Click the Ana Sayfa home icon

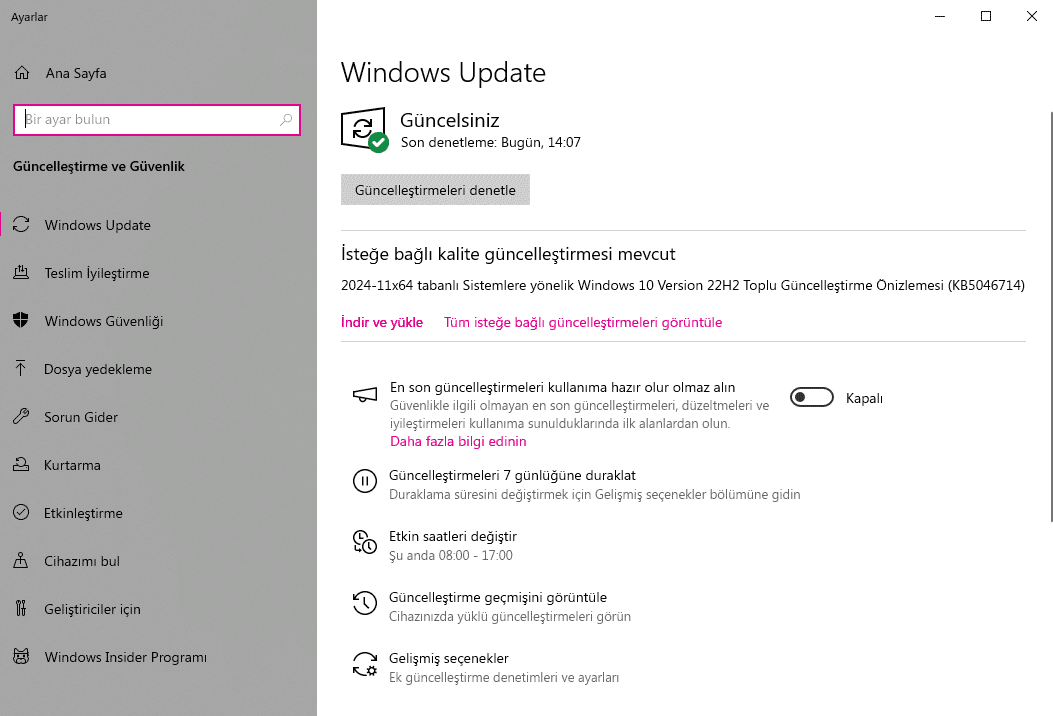22,73
